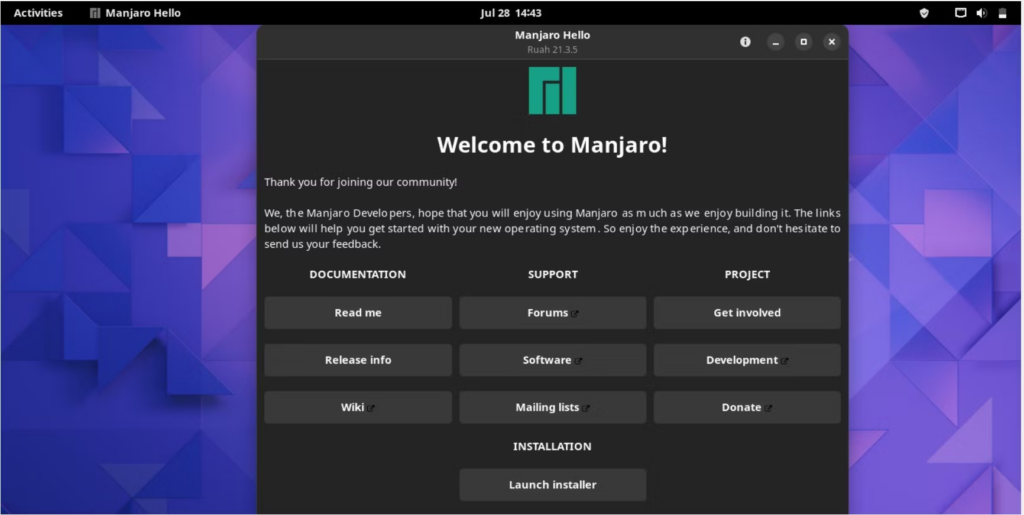The height and width of the screenshot is (515, 1024).
Task: Open the Manjaro Hello application menu
Action: tap(135, 13)
